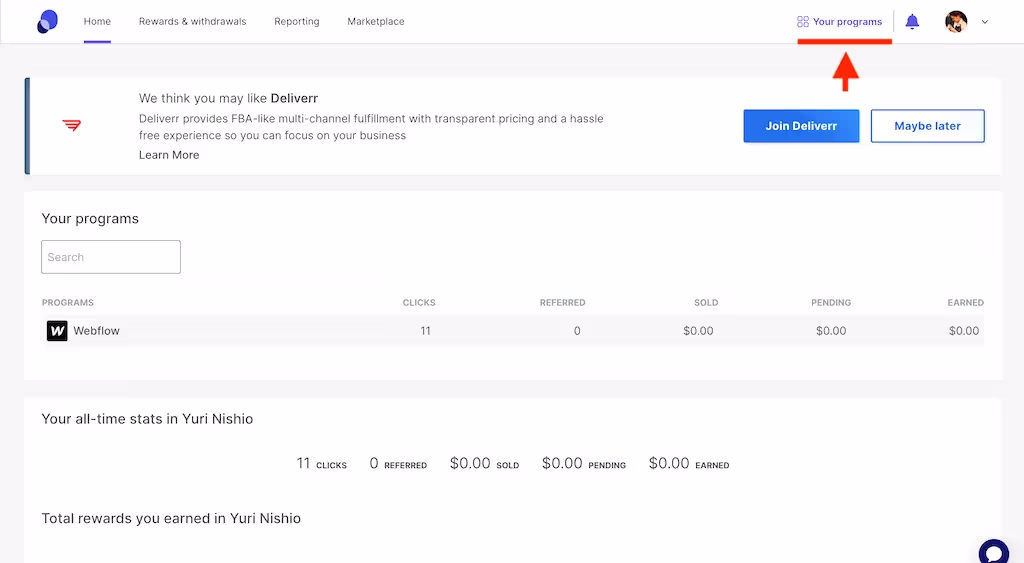Click the EARNED column header
The height and width of the screenshot is (563, 1024).
click(965, 302)
